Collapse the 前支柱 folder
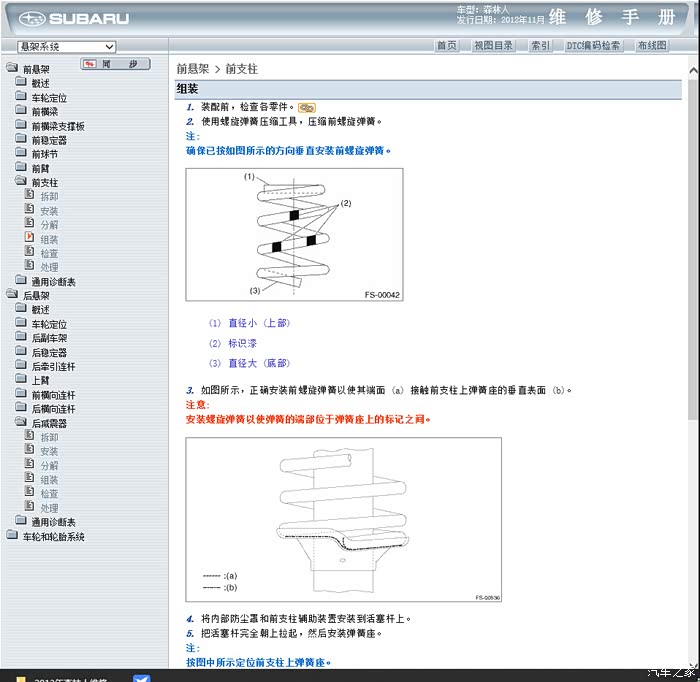This screenshot has width=700, height=682. [21, 183]
